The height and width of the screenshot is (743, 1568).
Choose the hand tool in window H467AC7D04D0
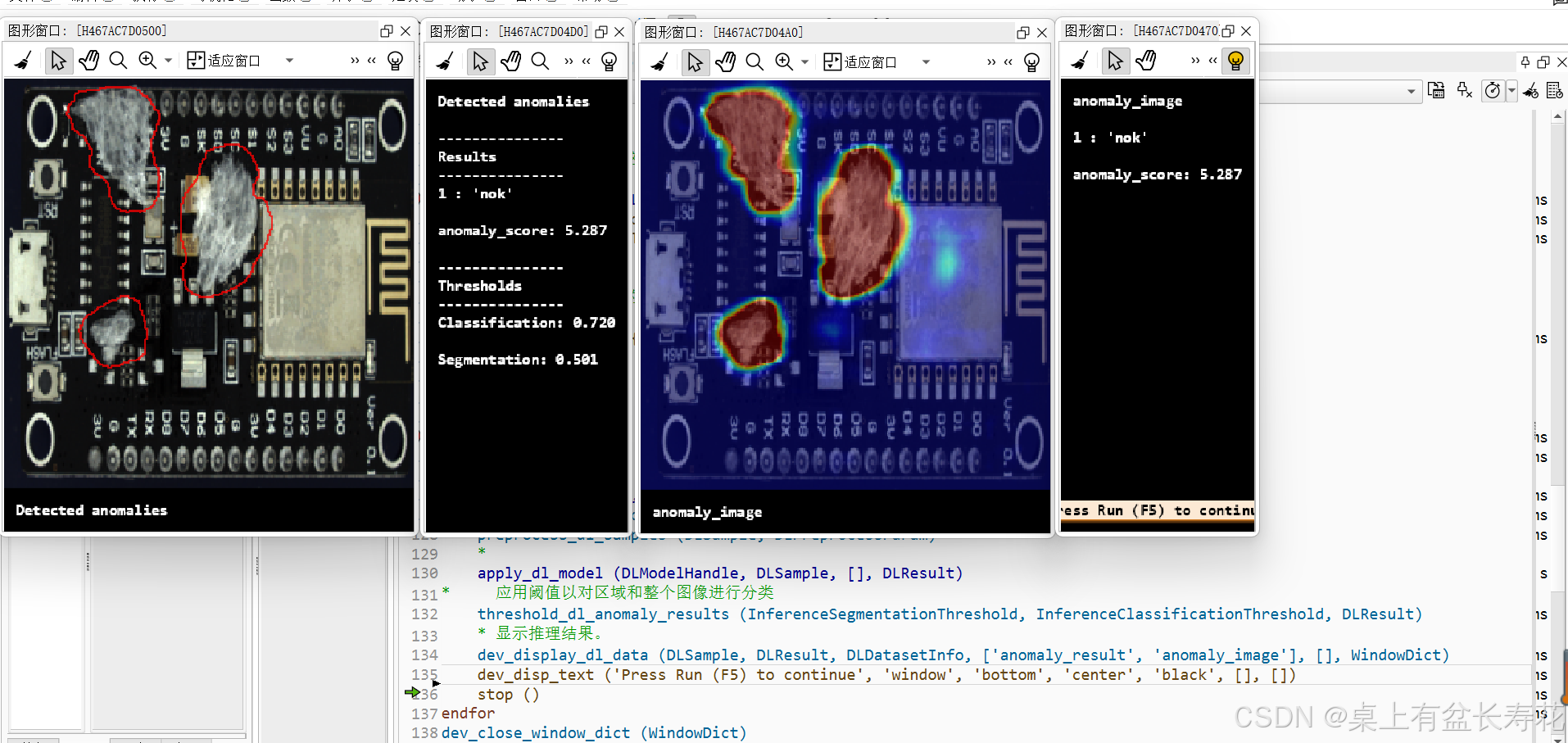coord(510,61)
